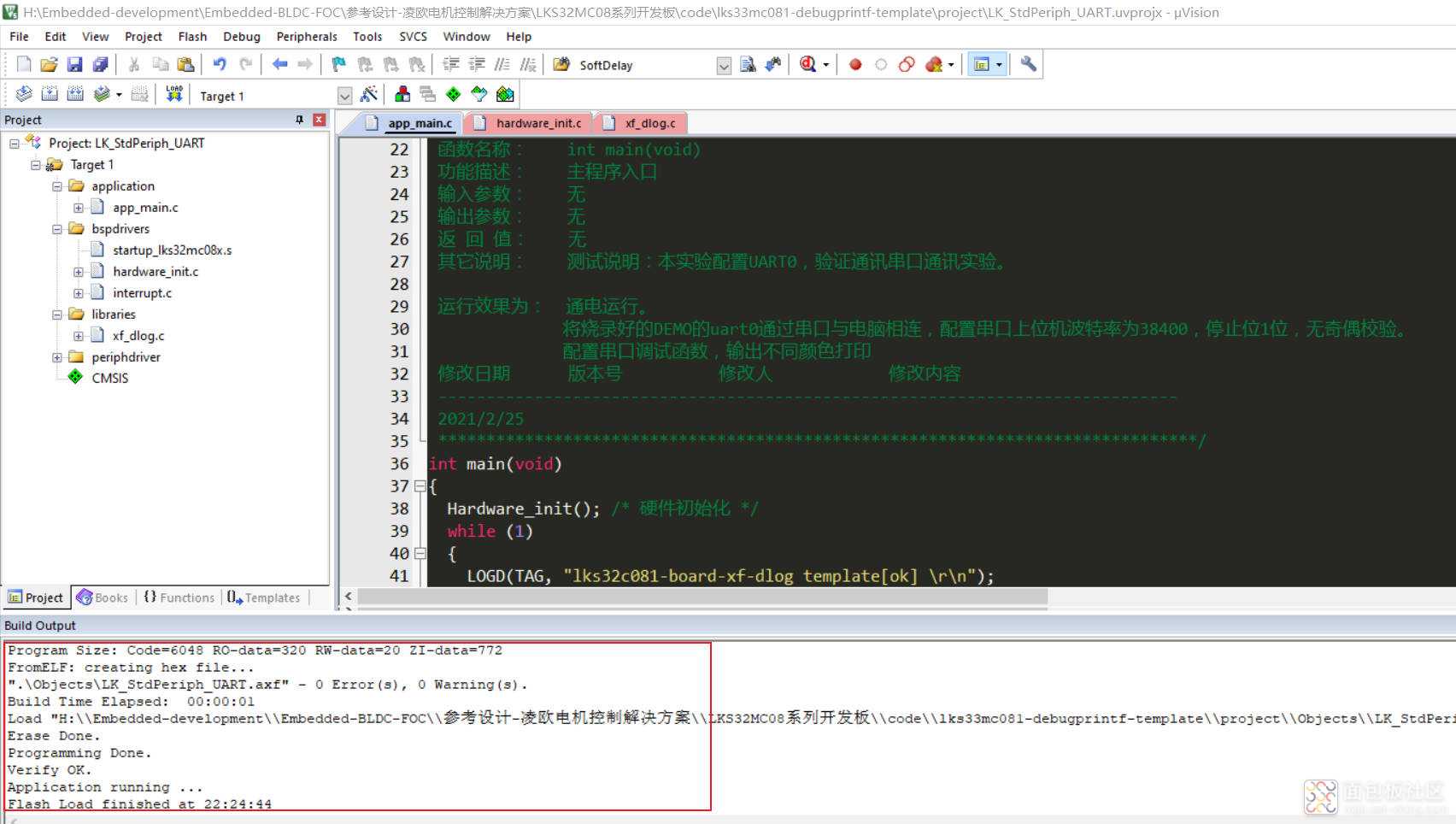
Task: Save all files
Action: pos(100,64)
